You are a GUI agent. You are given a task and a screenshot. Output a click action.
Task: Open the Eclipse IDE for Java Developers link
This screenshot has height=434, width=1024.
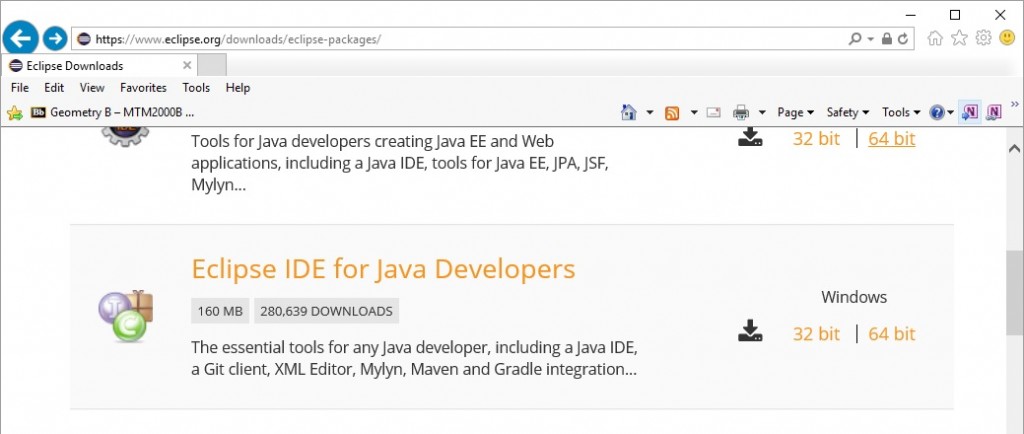pyautogui.click(x=383, y=269)
